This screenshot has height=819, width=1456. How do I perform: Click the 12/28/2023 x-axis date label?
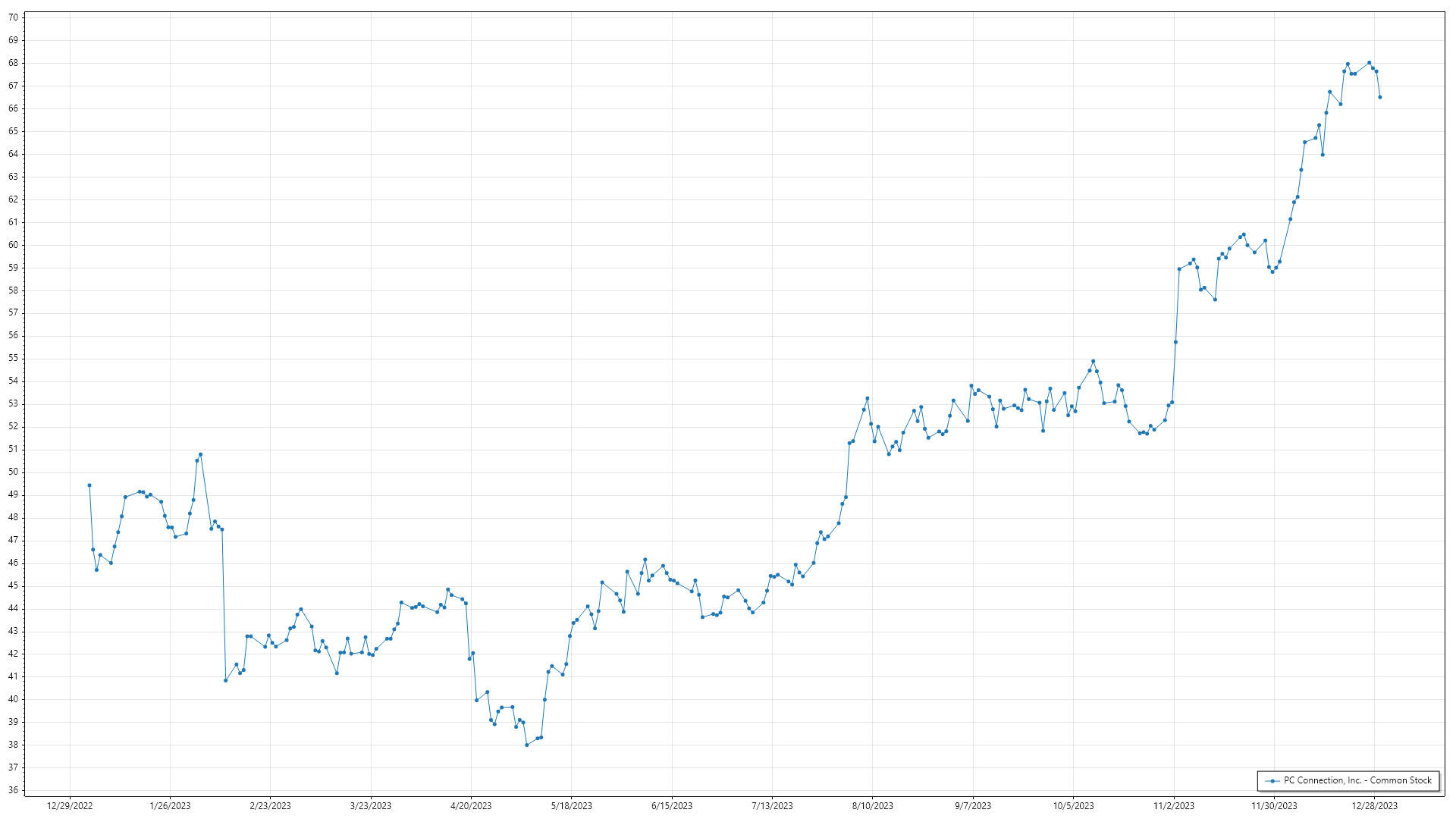pyautogui.click(x=1375, y=806)
